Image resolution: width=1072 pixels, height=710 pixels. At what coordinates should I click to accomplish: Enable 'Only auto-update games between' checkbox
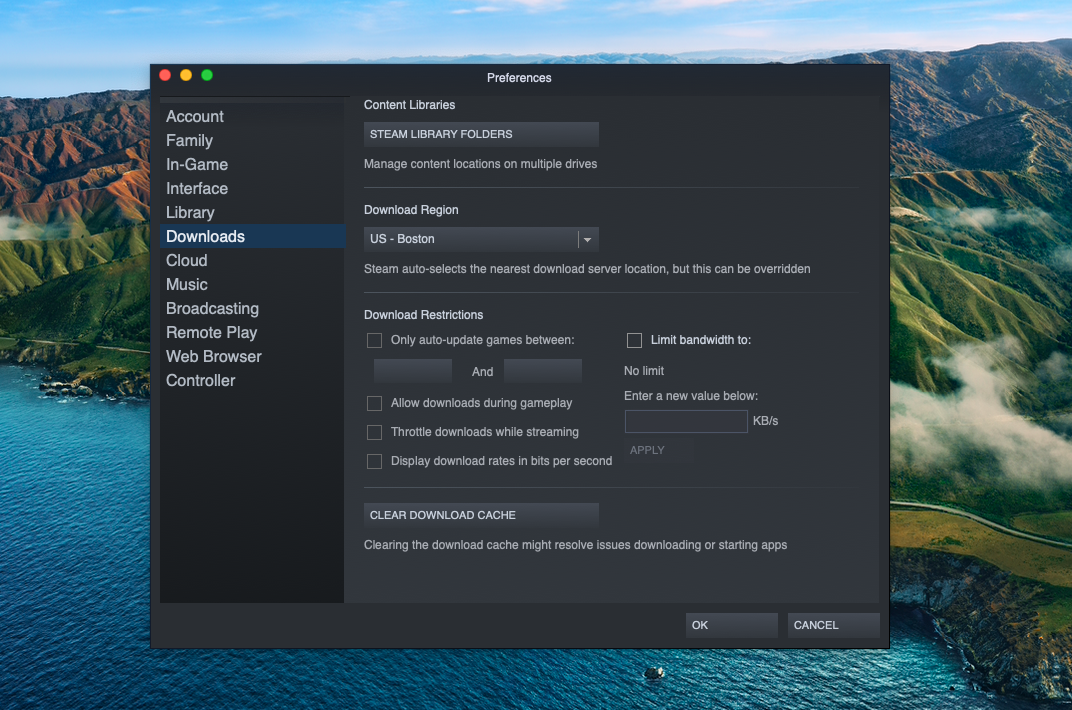(375, 340)
